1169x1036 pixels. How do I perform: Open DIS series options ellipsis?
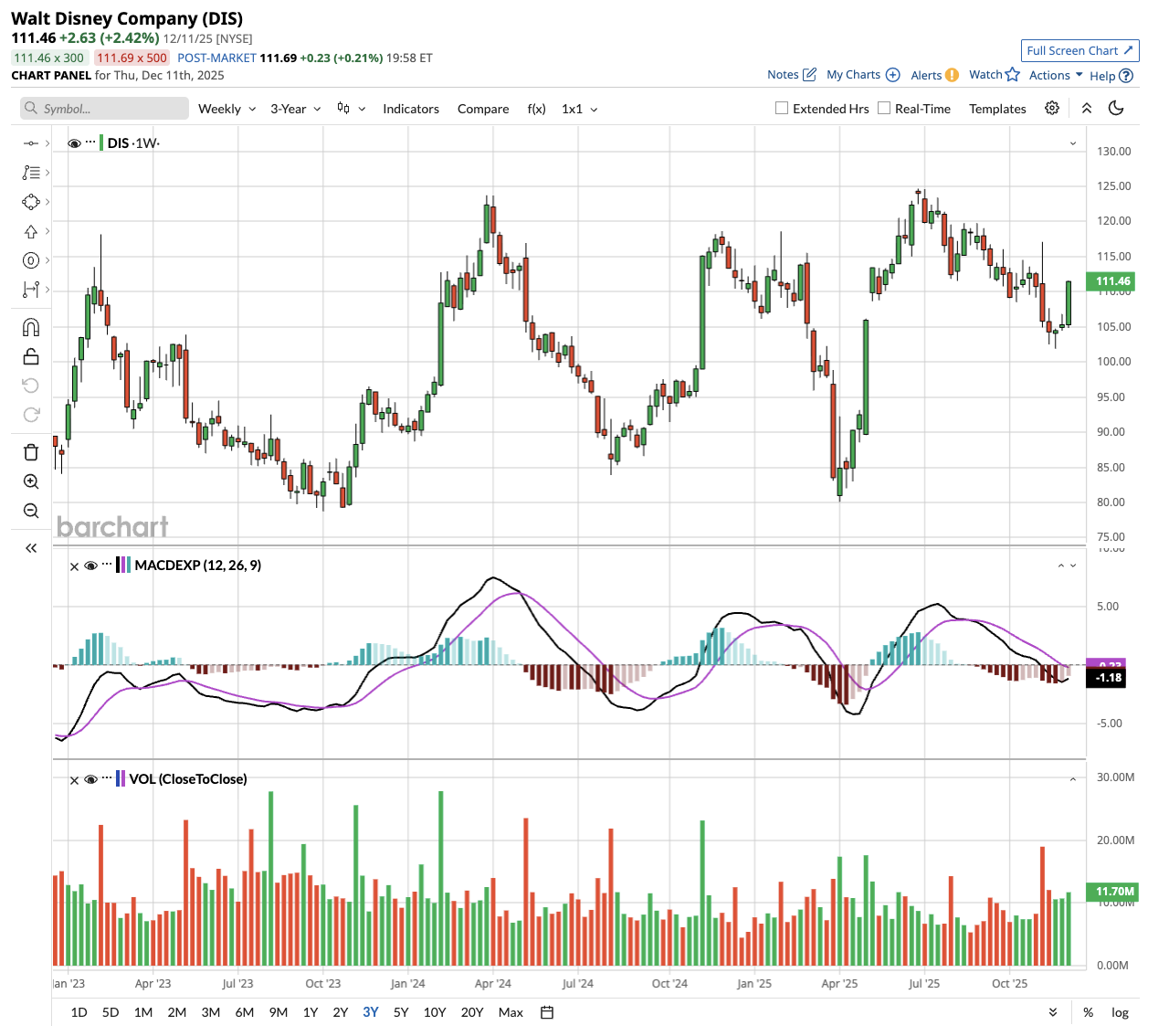pyautogui.click(x=90, y=143)
